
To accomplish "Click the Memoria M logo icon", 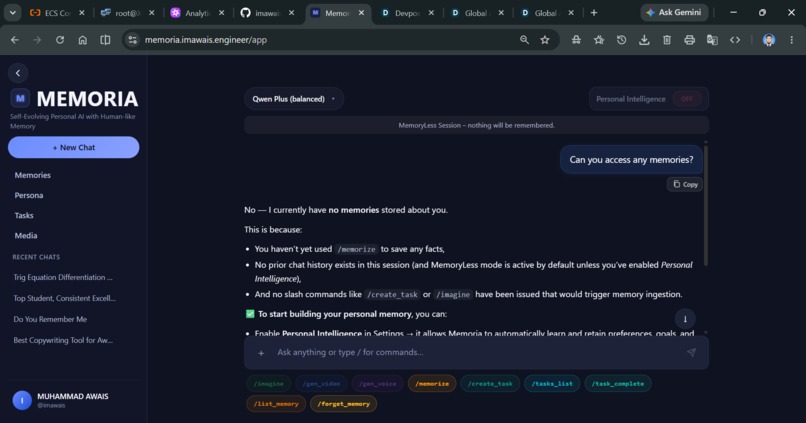I will pos(20,98).
